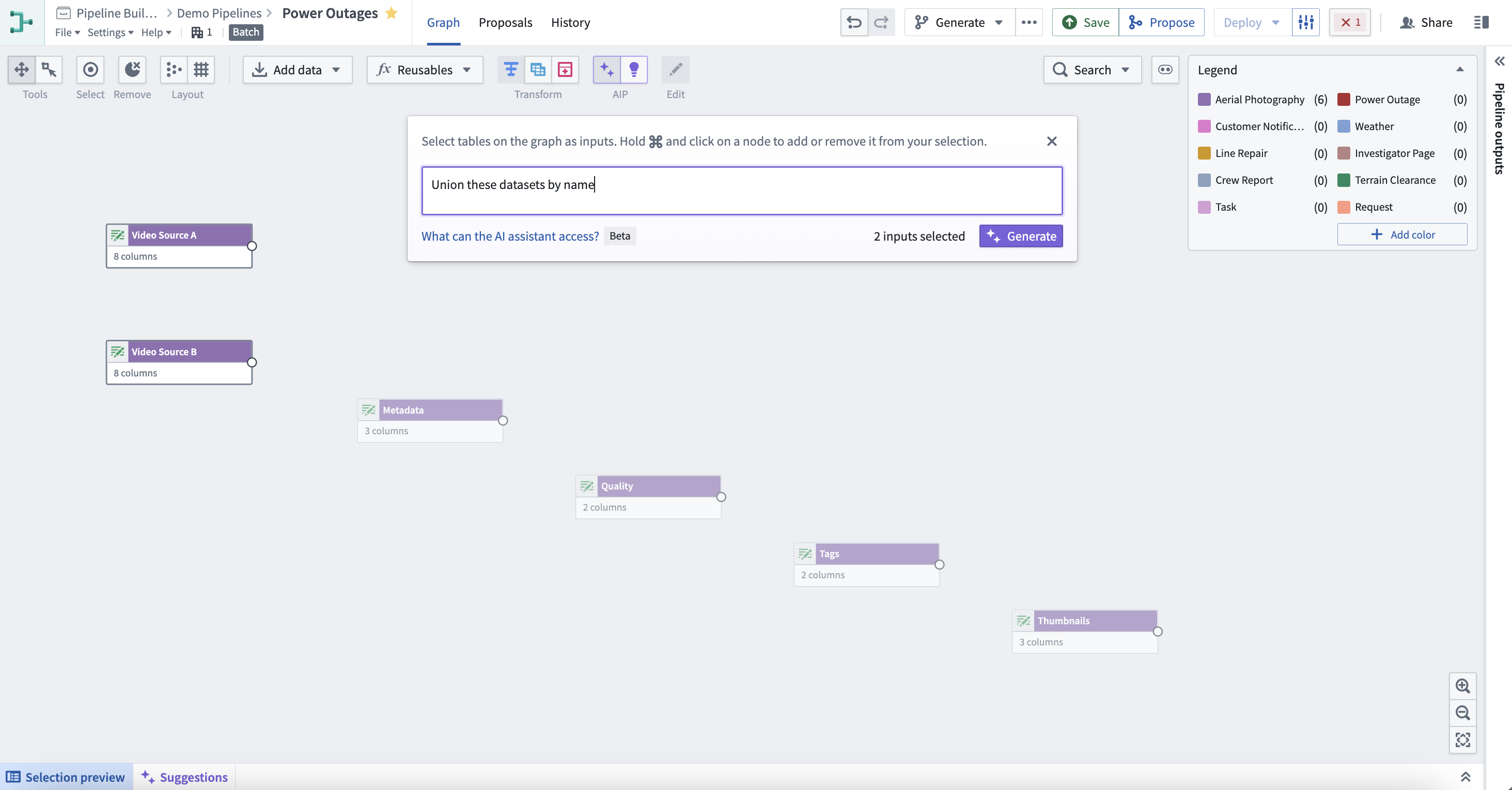
Task: Toggle the node preview eye icon
Action: pos(1165,70)
